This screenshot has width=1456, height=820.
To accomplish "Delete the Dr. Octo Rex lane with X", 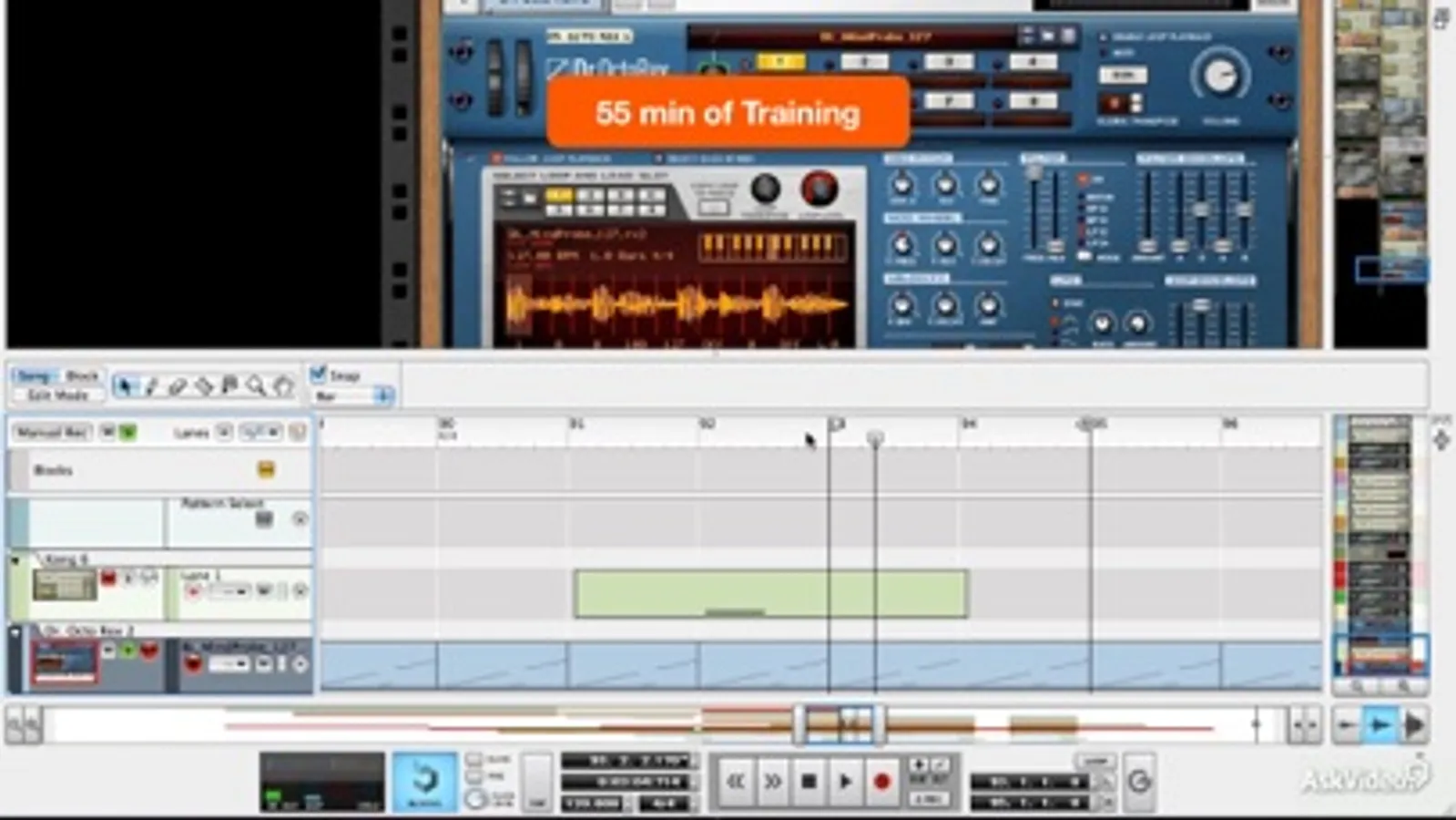I will tap(300, 665).
